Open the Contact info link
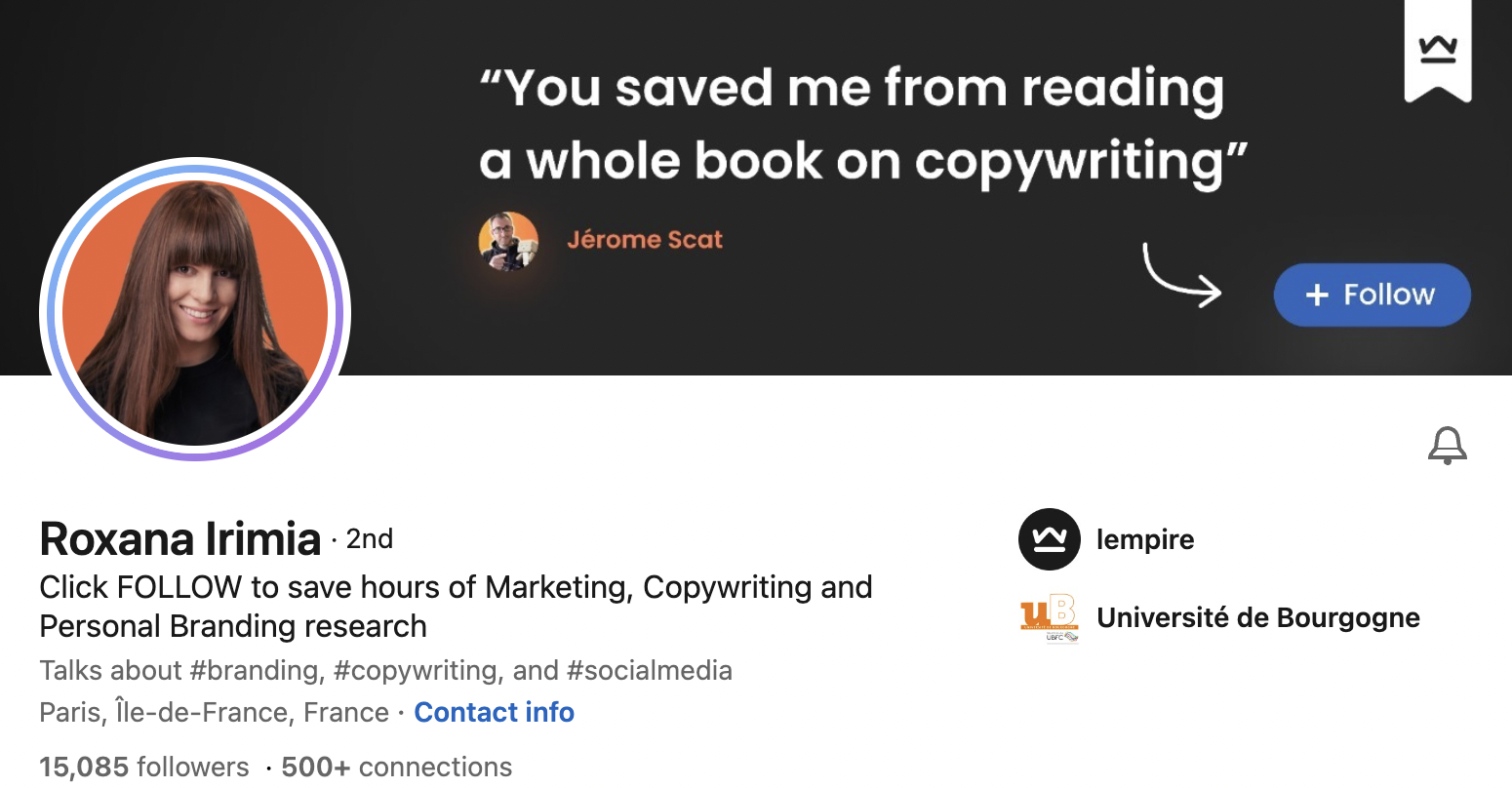1512x788 pixels. pyautogui.click(x=494, y=712)
